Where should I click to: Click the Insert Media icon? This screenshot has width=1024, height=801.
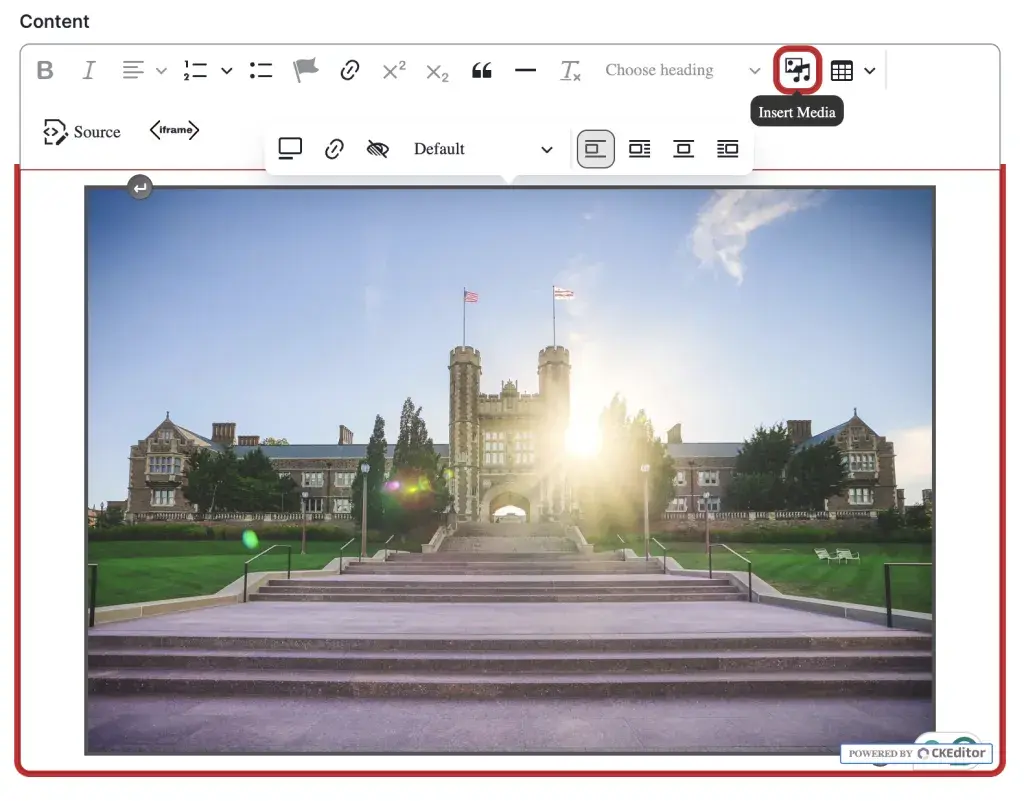[x=797, y=70]
